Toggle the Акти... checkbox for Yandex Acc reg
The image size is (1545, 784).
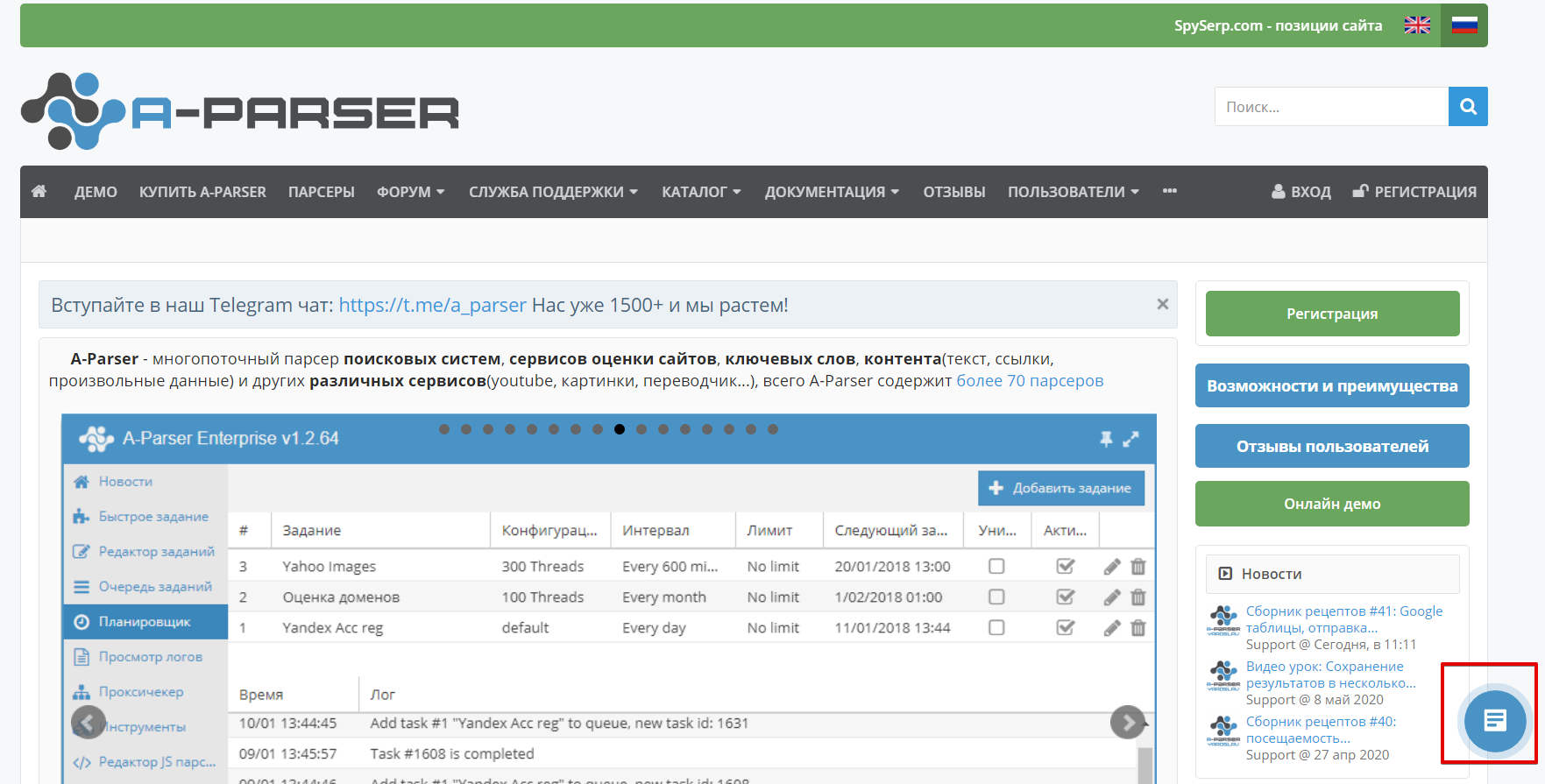1066,628
